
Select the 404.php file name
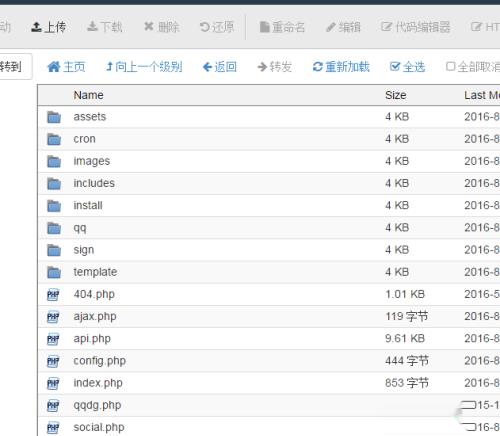(x=94, y=295)
